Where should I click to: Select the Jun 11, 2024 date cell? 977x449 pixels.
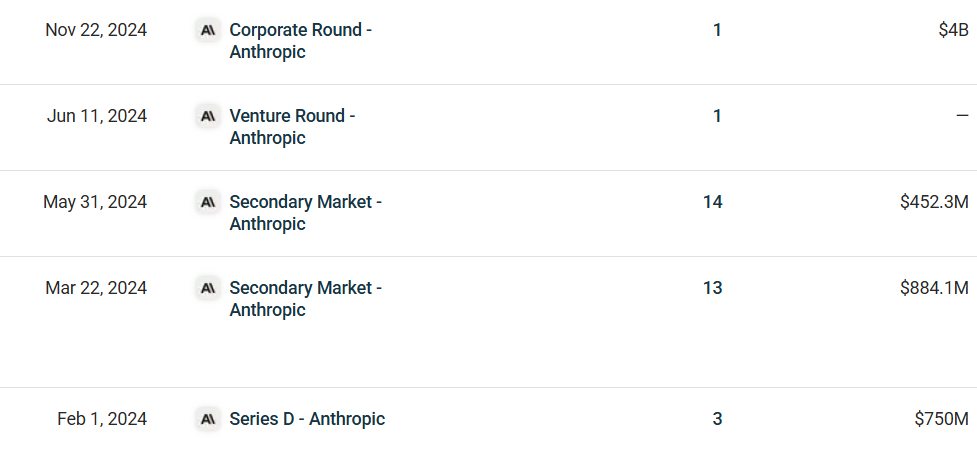[97, 116]
